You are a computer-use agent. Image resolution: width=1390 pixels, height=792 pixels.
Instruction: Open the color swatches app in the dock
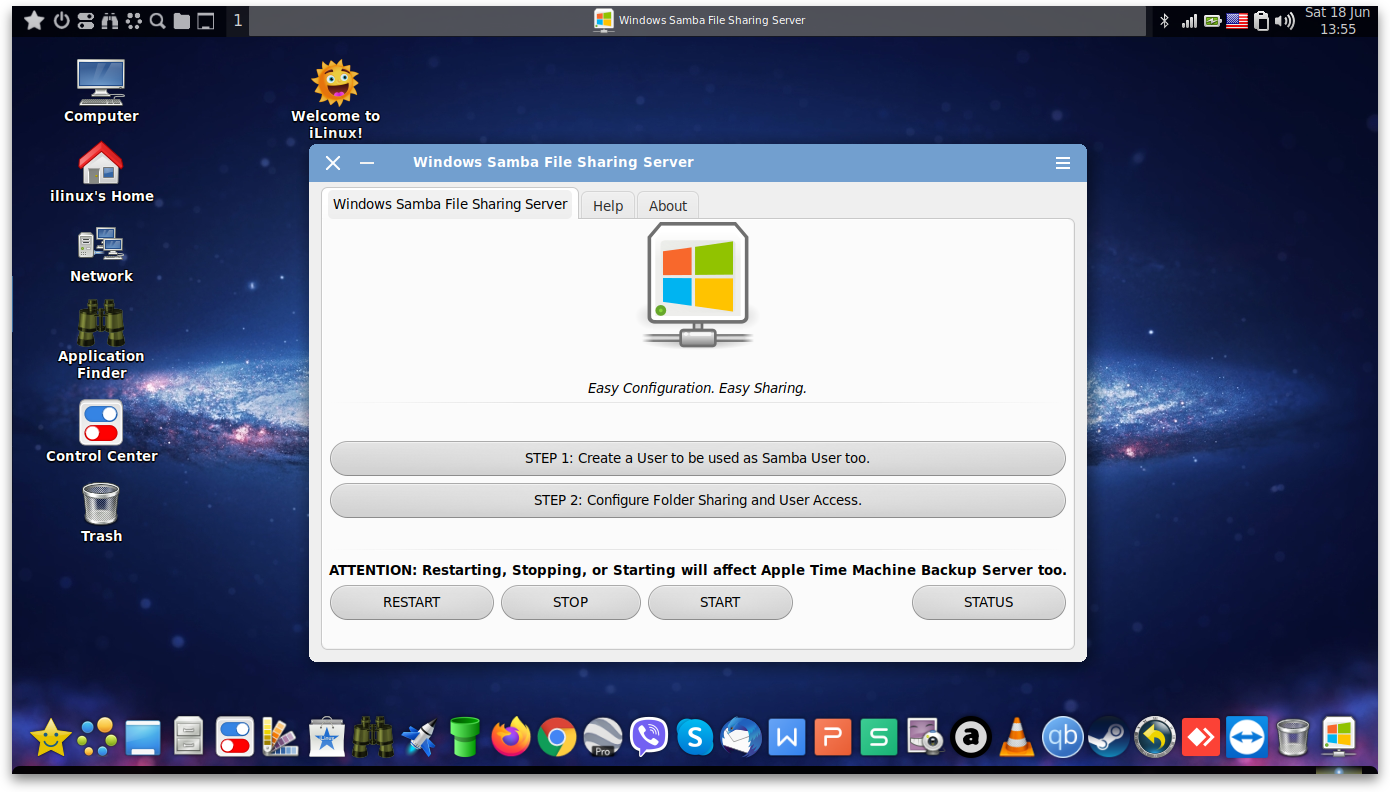point(281,738)
